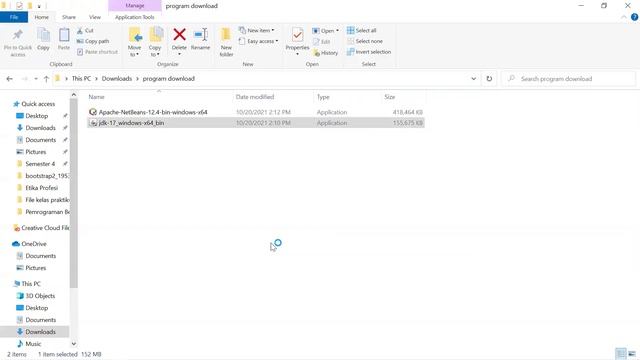This screenshot has height=360, width=640.
Task: Open the File menu tab
Action: tap(14, 17)
